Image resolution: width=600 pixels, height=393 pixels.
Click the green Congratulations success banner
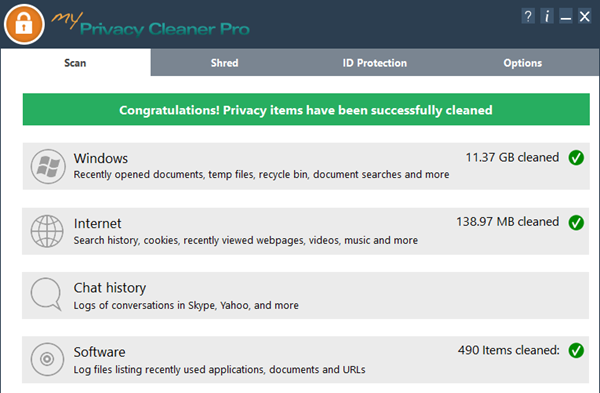click(306, 109)
